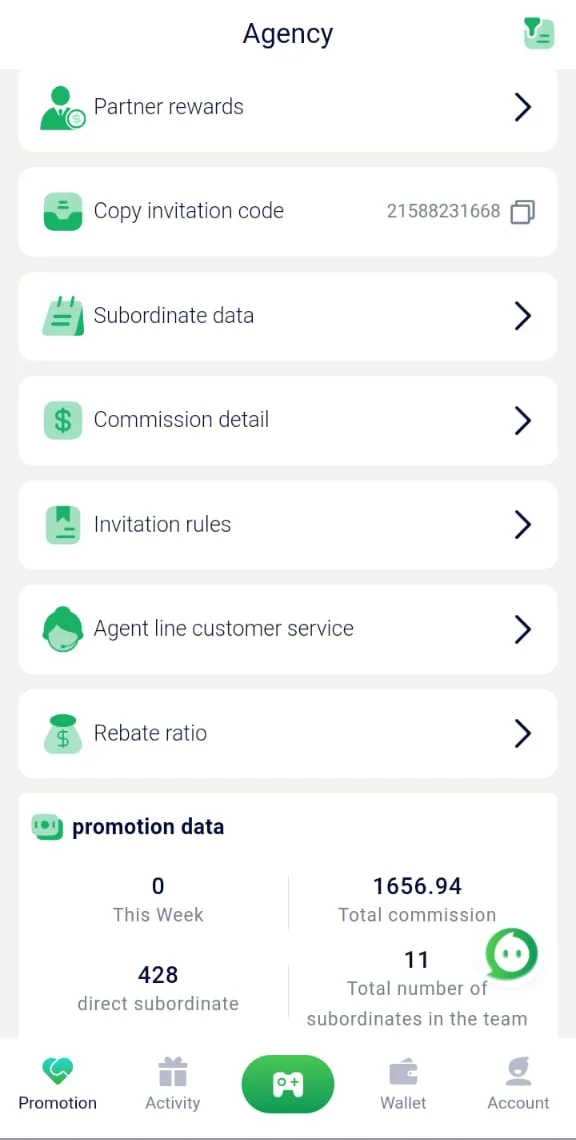Select the Promotion tab
576x1140 pixels.
[x=57, y=1084]
